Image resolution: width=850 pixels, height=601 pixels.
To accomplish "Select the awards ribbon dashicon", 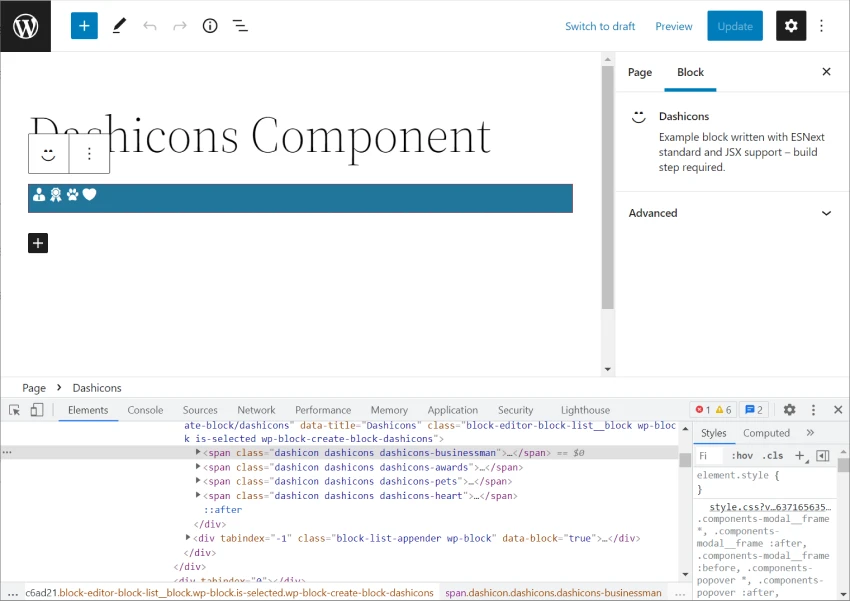I will pyautogui.click(x=56, y=195).
